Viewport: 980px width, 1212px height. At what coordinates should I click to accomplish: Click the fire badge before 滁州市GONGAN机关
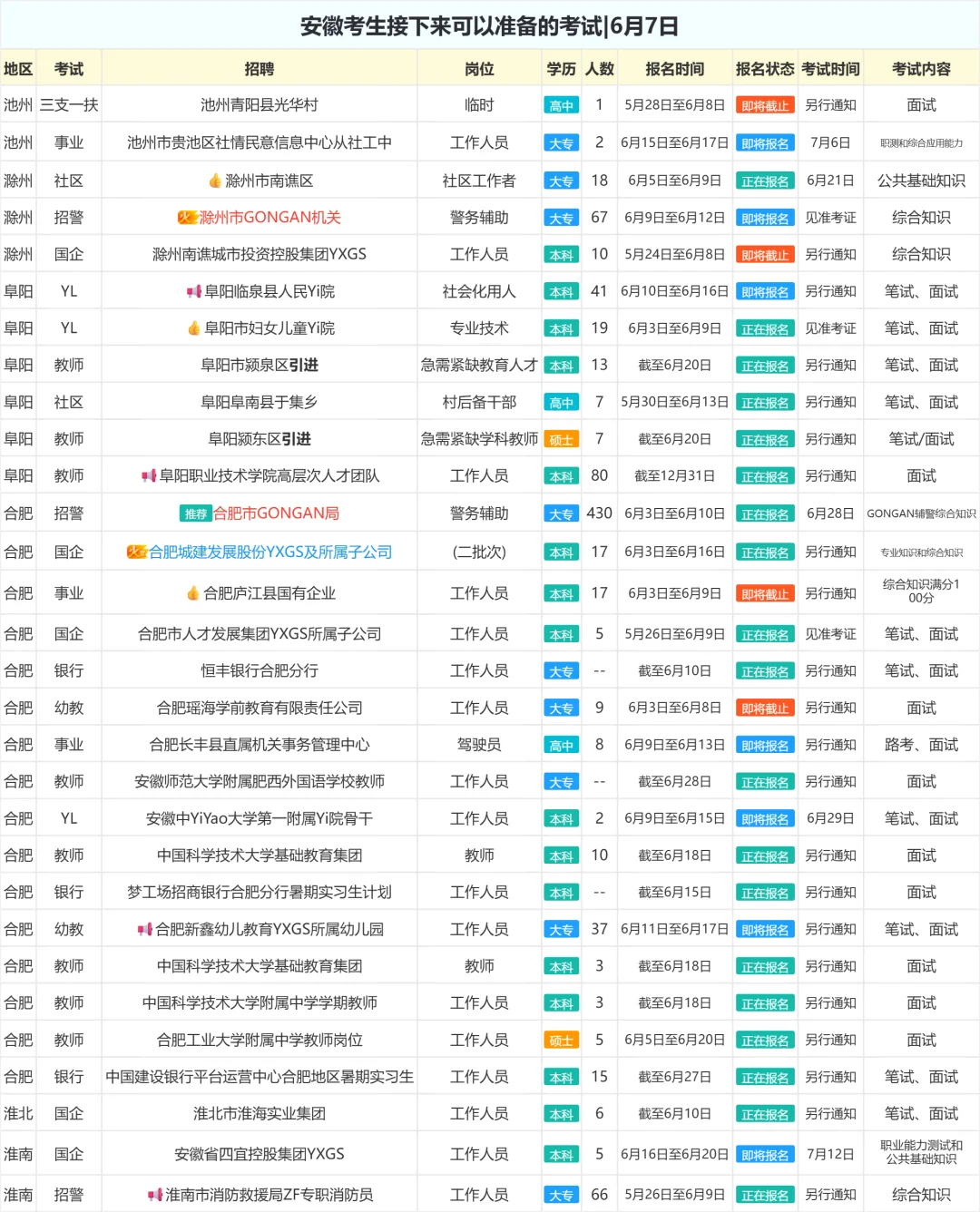(187, 218)
